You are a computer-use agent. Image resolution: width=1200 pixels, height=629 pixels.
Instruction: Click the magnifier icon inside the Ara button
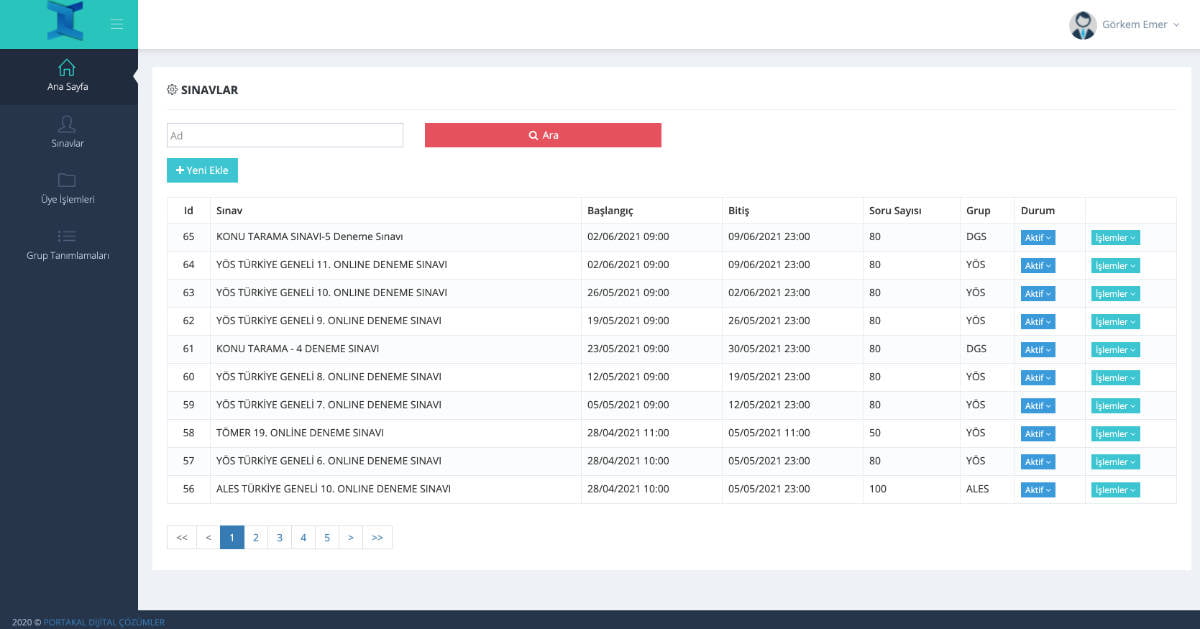pyautogui.click(x=533, y=134)
